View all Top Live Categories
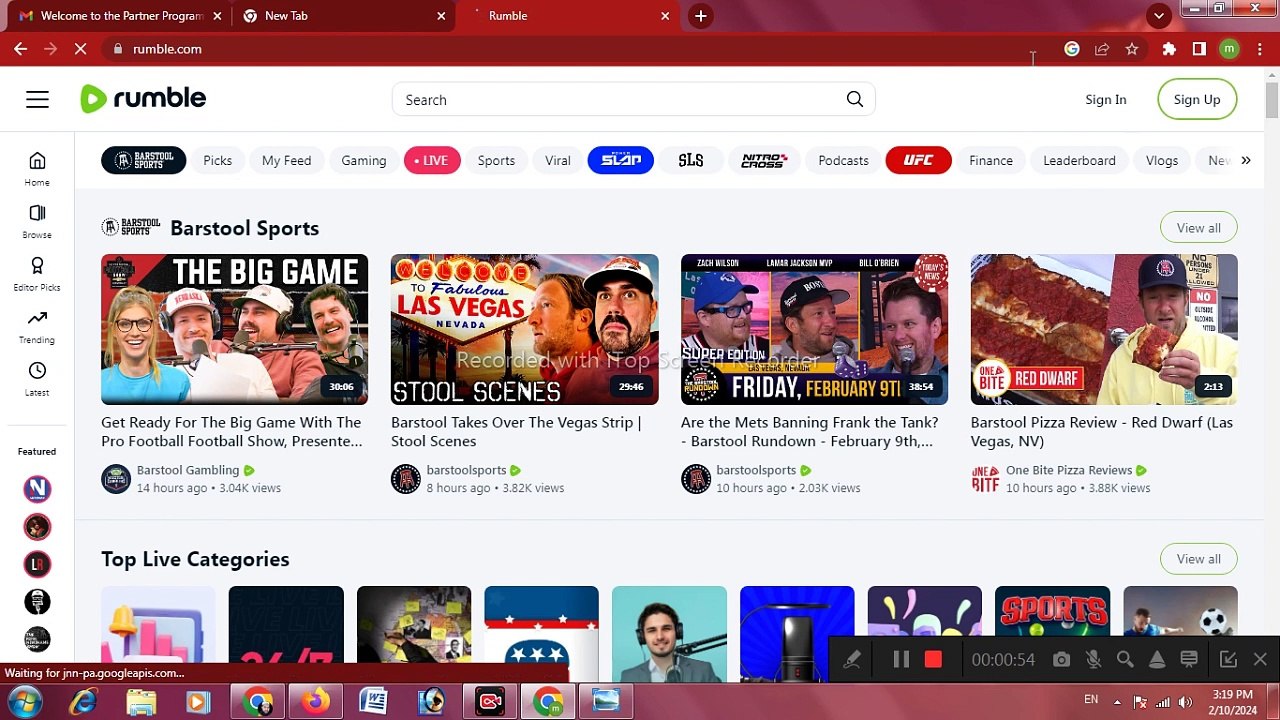The height and width of the screenshot is (720, 1280). pyautogui.click(x=1198, y=559)
